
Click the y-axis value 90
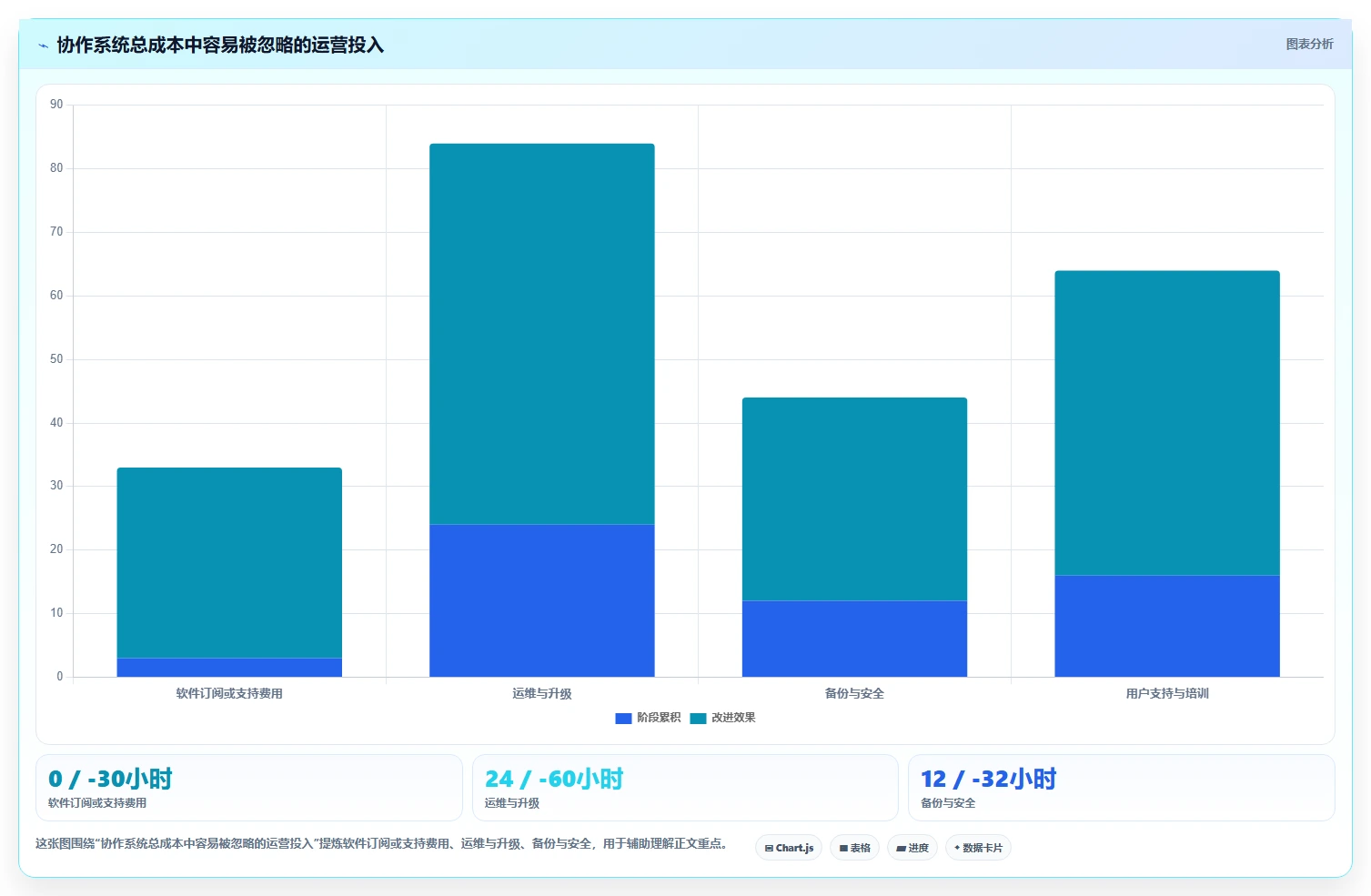tap(56, 105)
